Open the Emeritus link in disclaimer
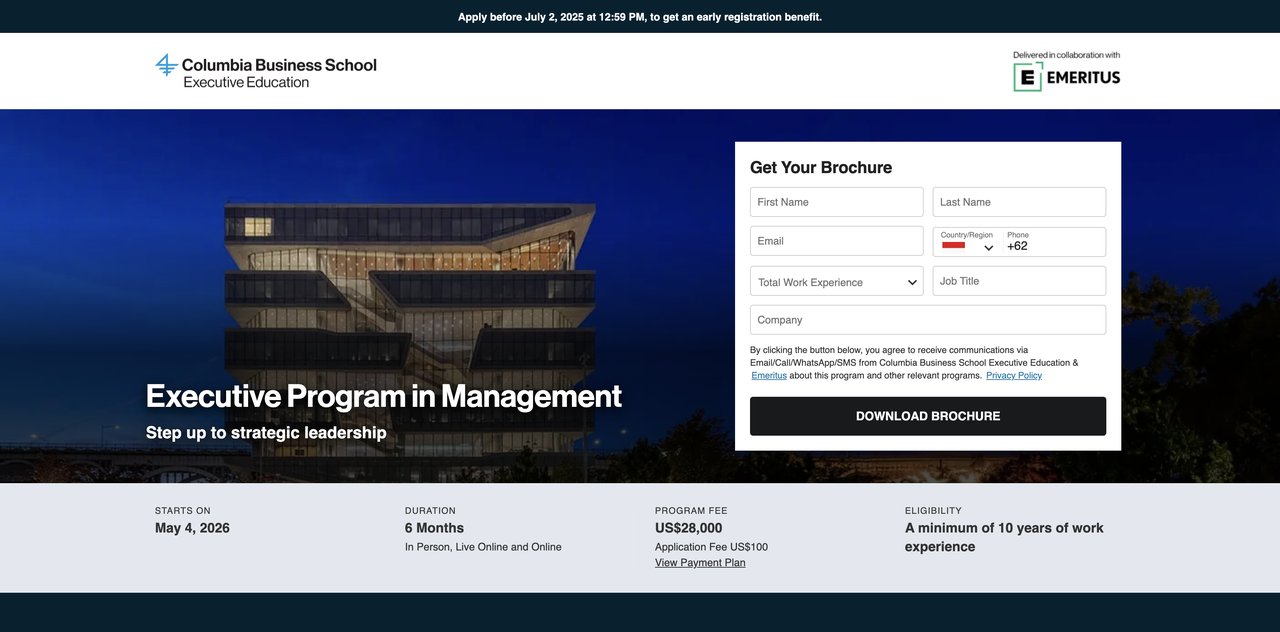This screenshot has height=632, width=1280. (769, 376)
